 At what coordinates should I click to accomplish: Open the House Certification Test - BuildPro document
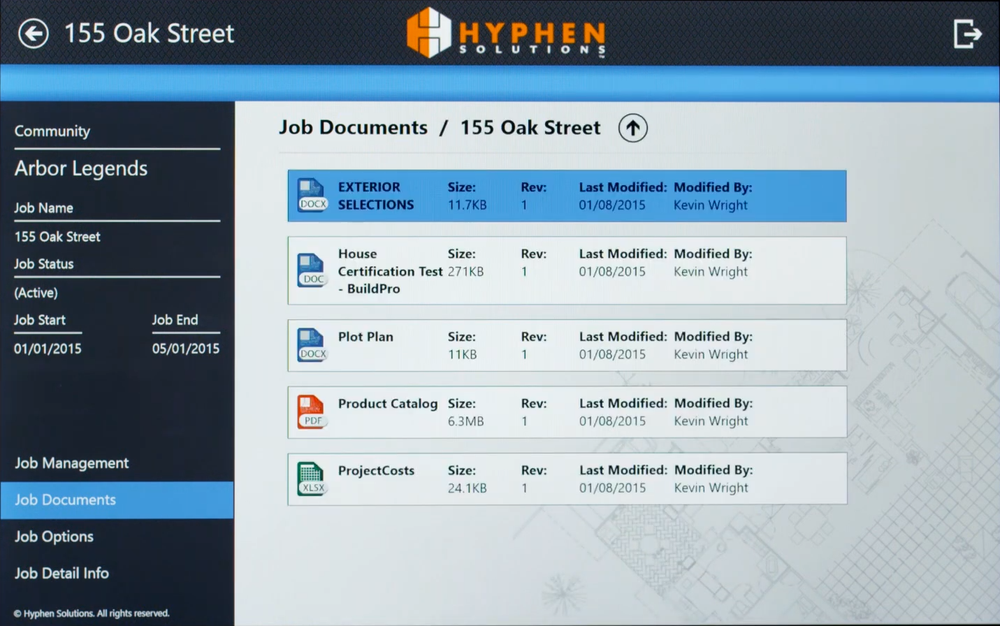[x=567, y=270]
